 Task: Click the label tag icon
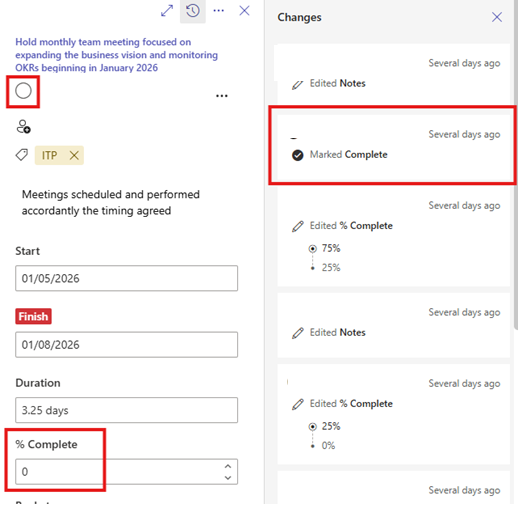pyautogui.click(x=22, y=155)
